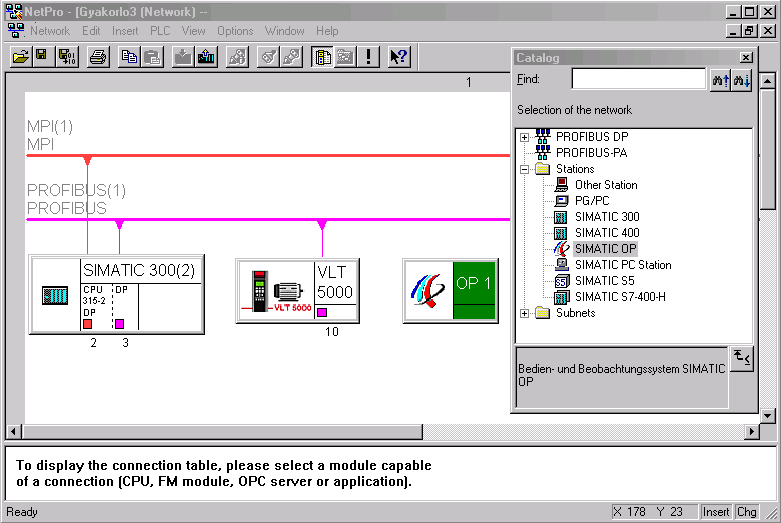
Task: Click the red MPI interface square
Action: tap(88, 324)
